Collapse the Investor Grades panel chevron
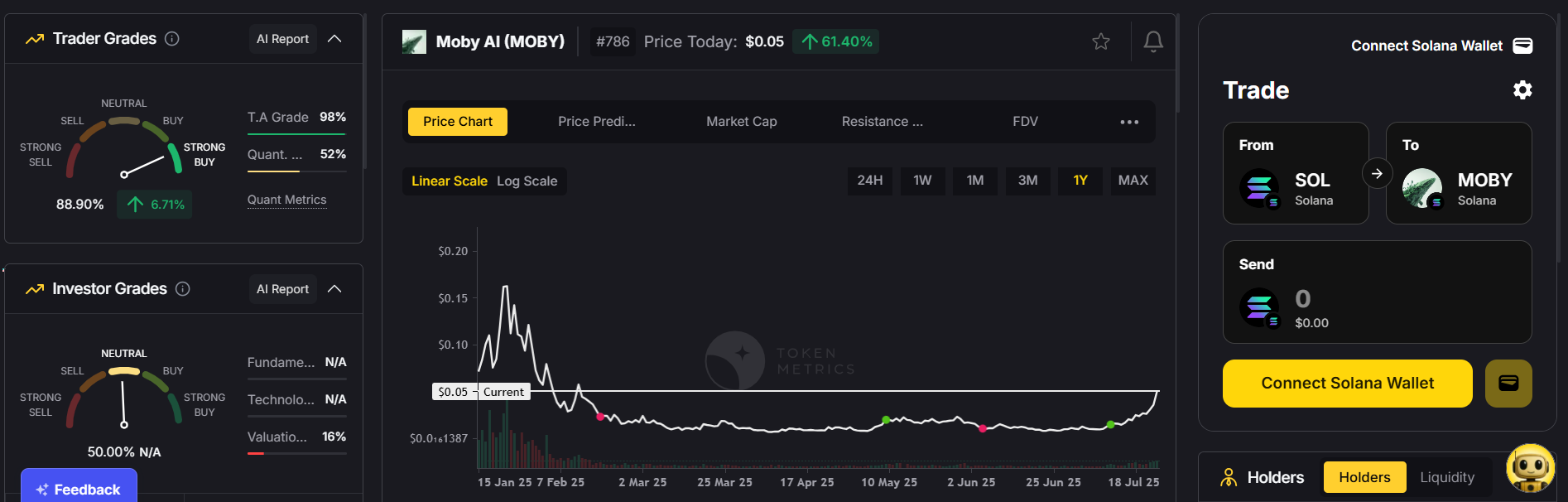This screenshot has width=1568, height=502. [334, 289]
